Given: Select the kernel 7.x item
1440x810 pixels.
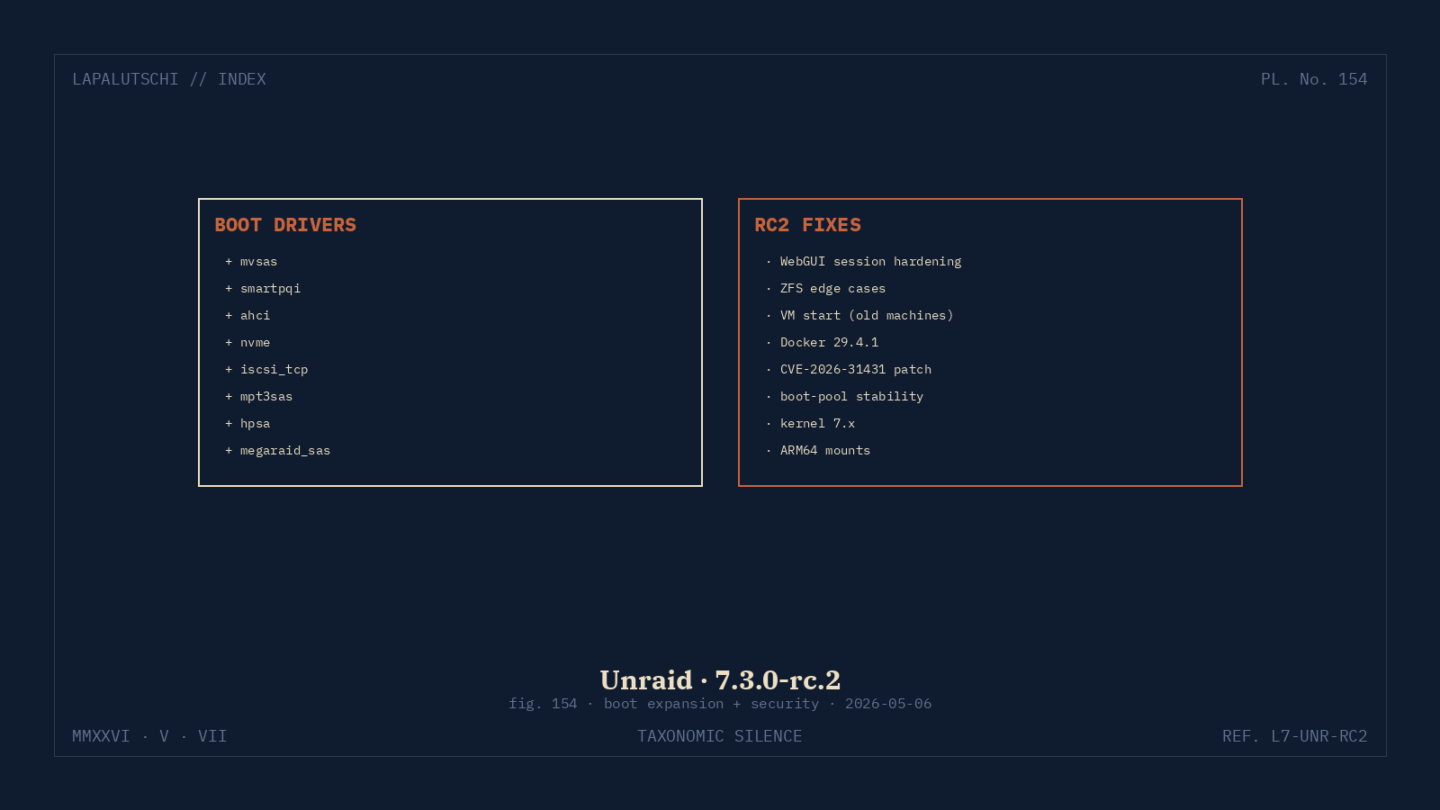Looking at the screenshot, I should [810, 423].
